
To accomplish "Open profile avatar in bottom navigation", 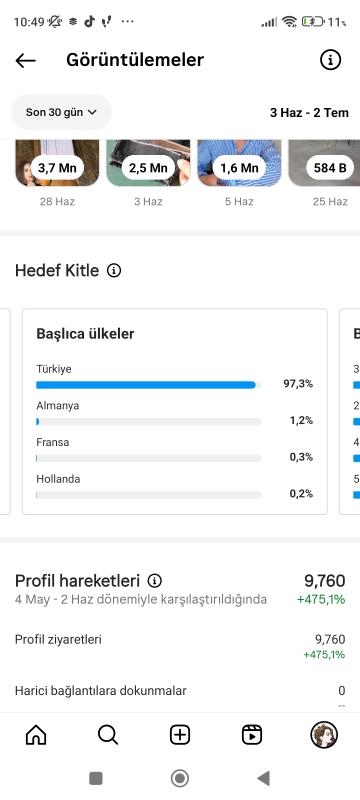I will pyautogui.click(x=324, y=735).
